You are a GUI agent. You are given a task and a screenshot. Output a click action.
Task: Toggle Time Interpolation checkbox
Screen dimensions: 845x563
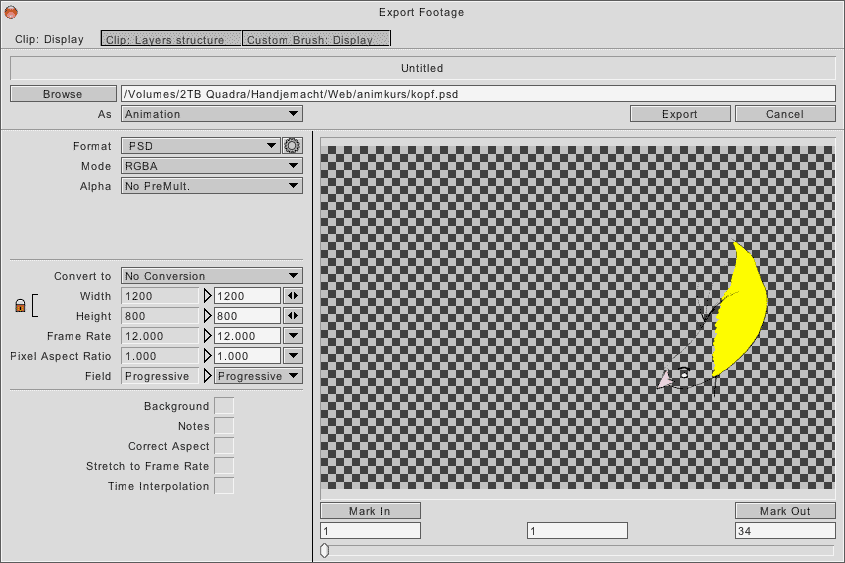[224, 485]
